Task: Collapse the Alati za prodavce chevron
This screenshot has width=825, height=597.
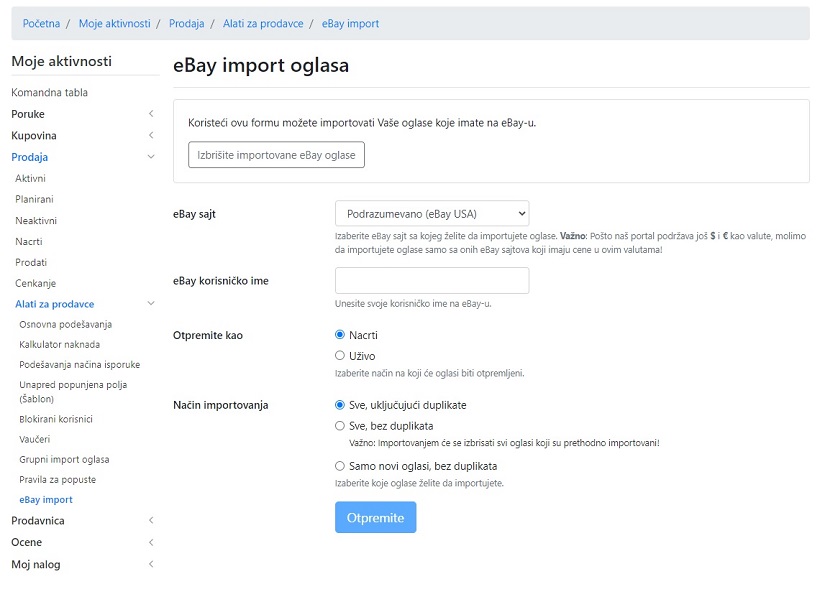Action: 151,303
